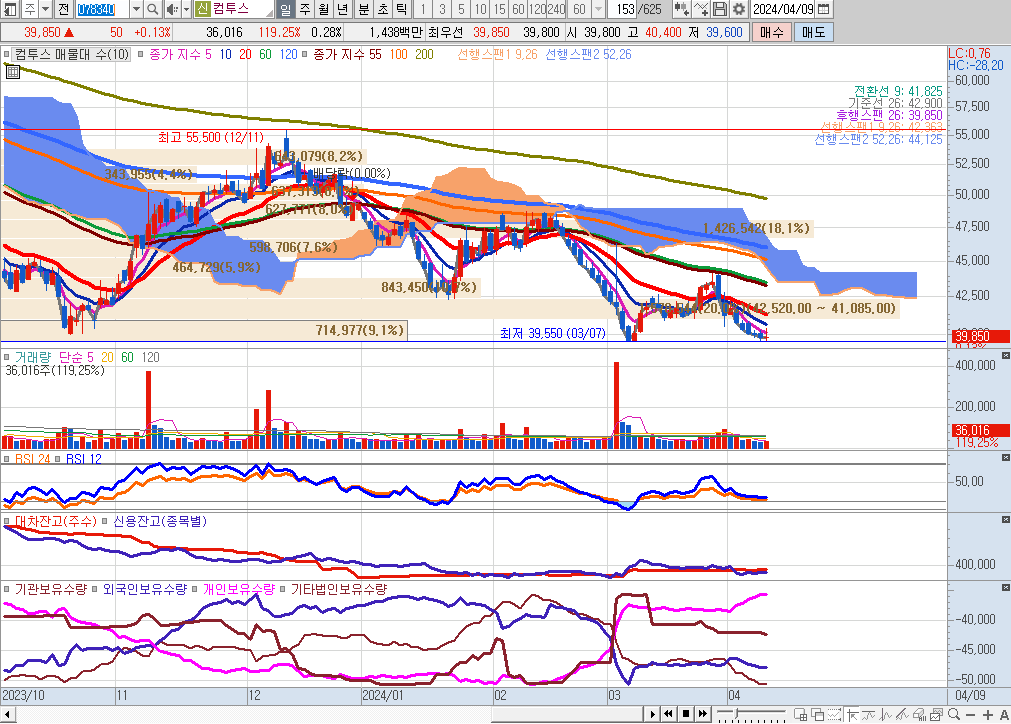Select the 월 (monthly) period tab
1011x724 pixels.
click(324, 9)
